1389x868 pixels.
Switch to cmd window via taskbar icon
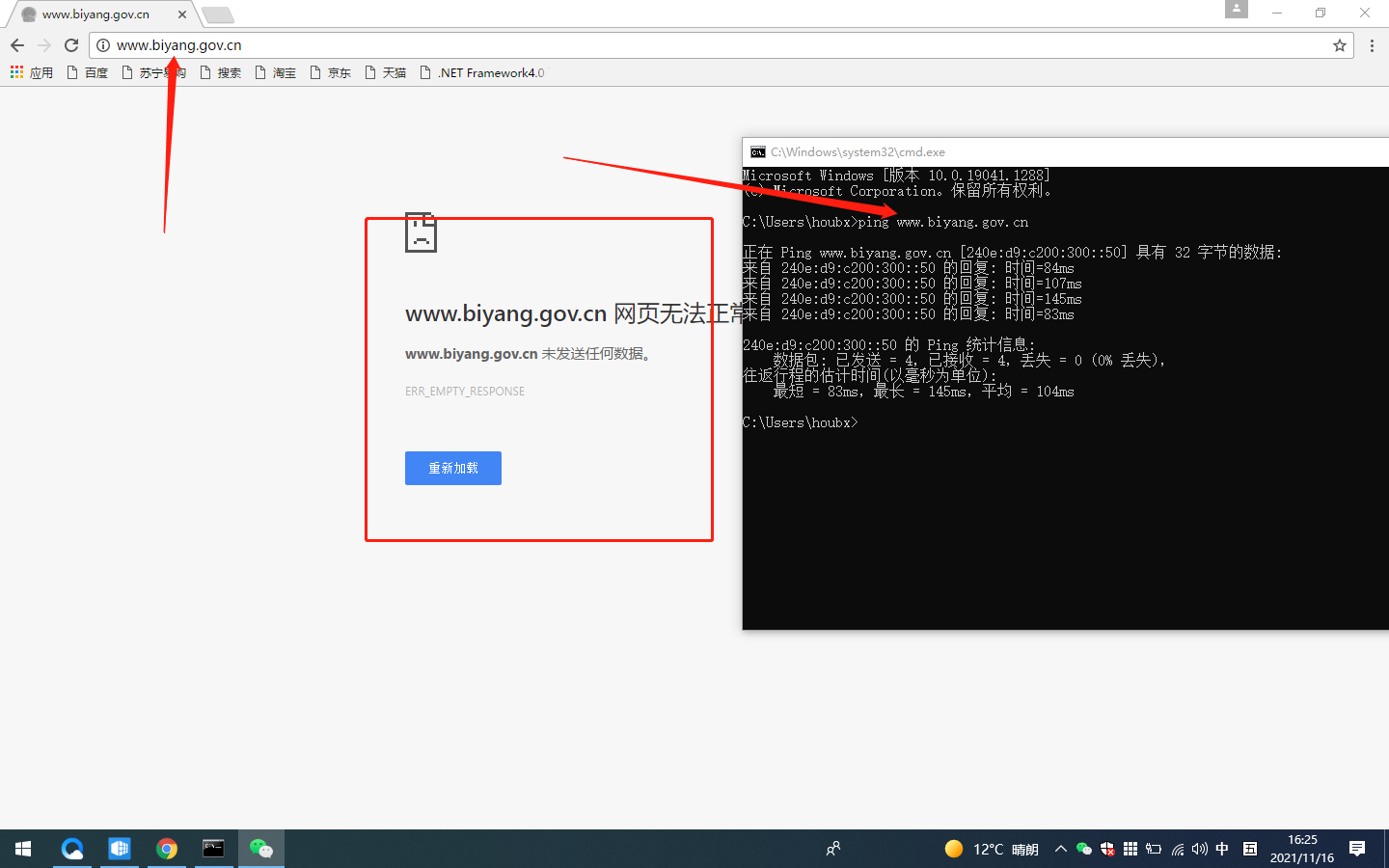pyautogui.click(x=213, y=849)
